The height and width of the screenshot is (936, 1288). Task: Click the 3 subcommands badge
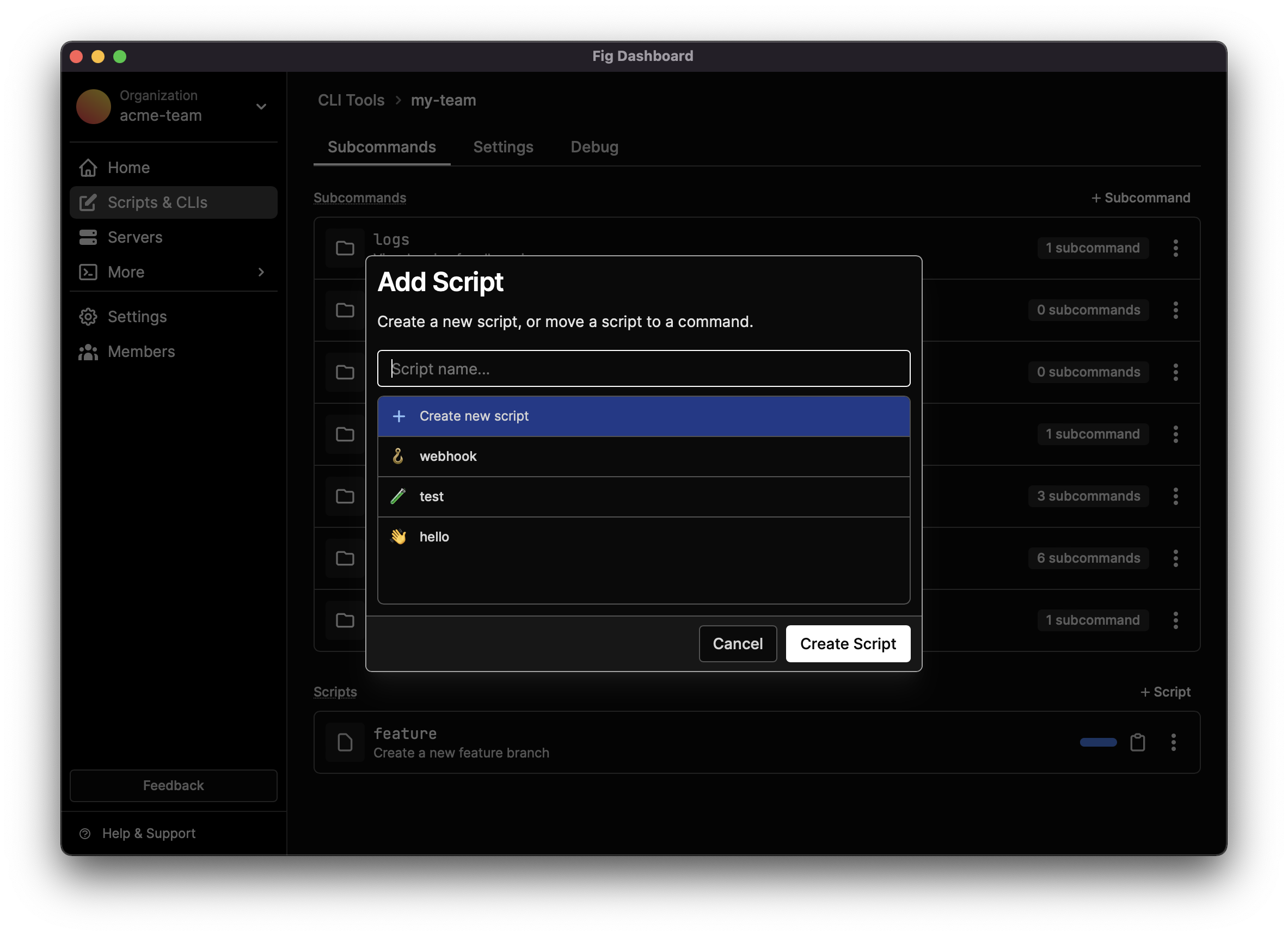click(x=1088, y=496)
